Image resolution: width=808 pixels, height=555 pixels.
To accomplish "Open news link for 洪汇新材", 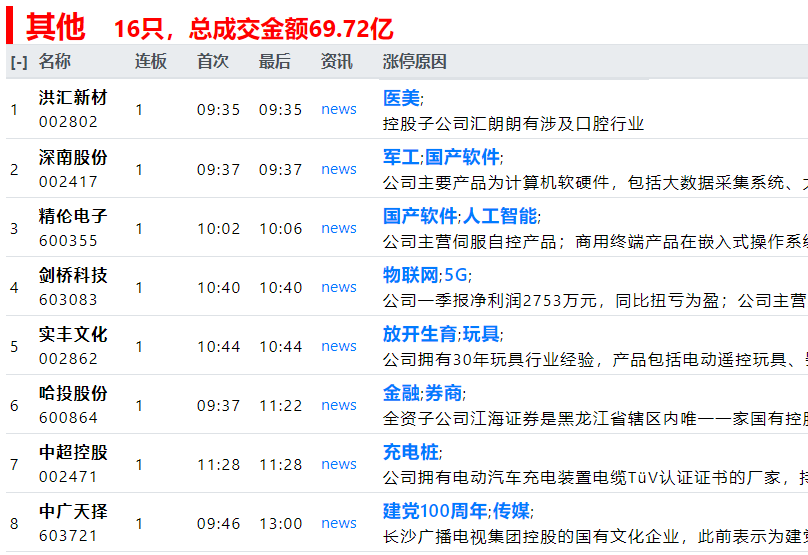I will coord(339,109).
